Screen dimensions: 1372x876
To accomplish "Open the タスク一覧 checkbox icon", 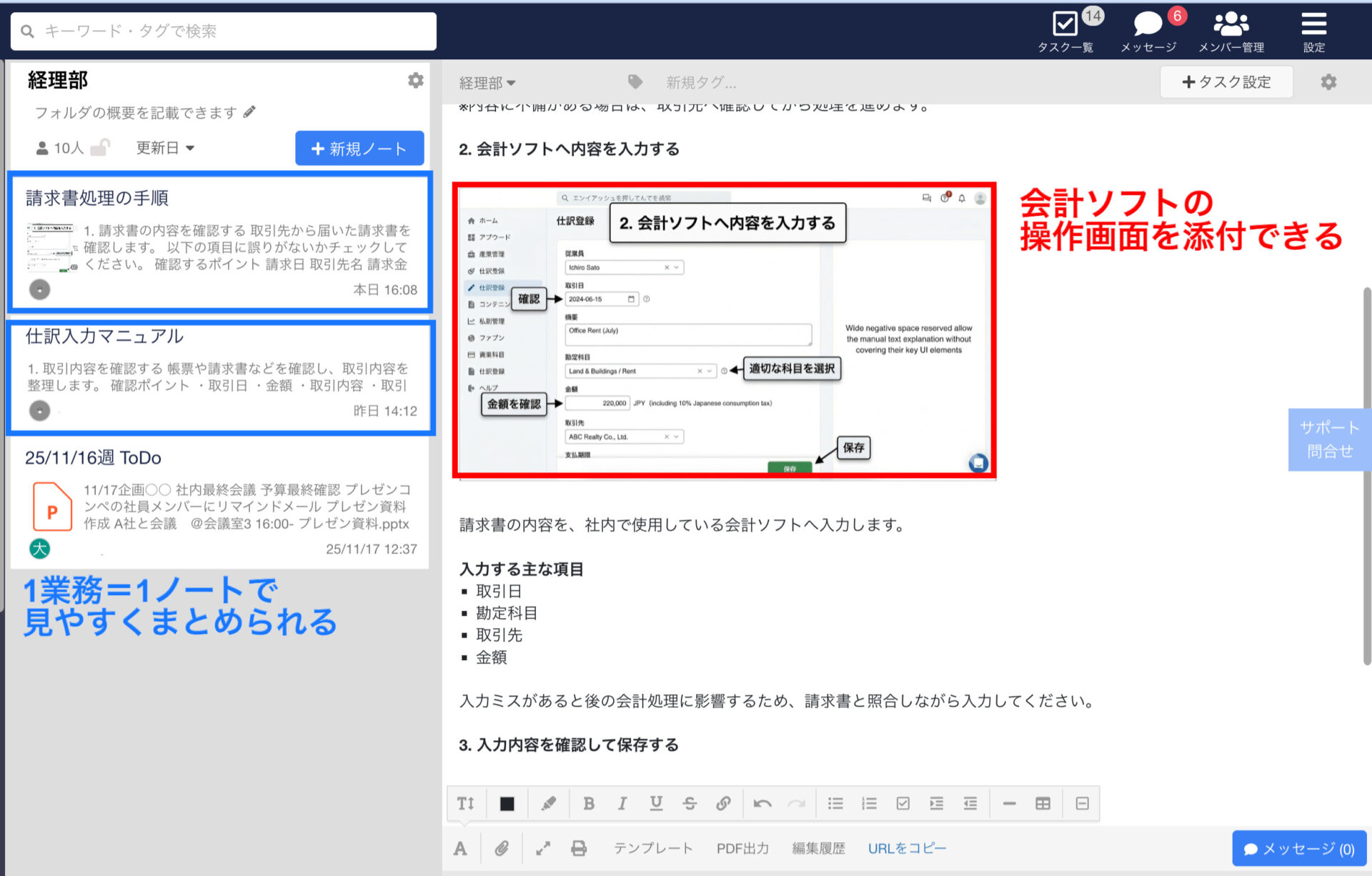I will 1064,23.
